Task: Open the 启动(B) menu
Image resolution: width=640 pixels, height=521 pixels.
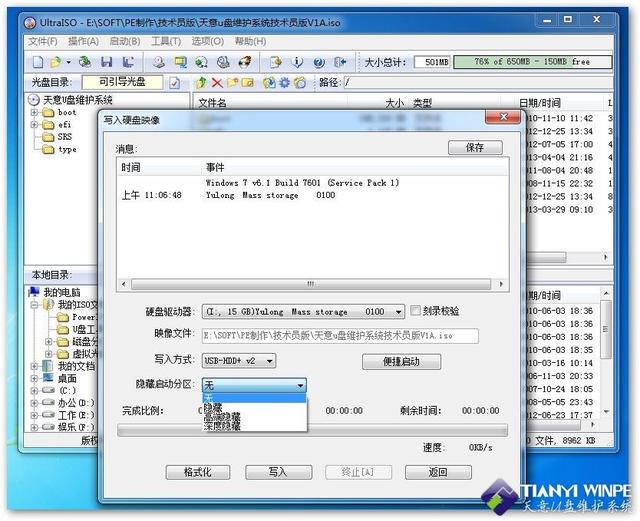Action: point(125,41)
